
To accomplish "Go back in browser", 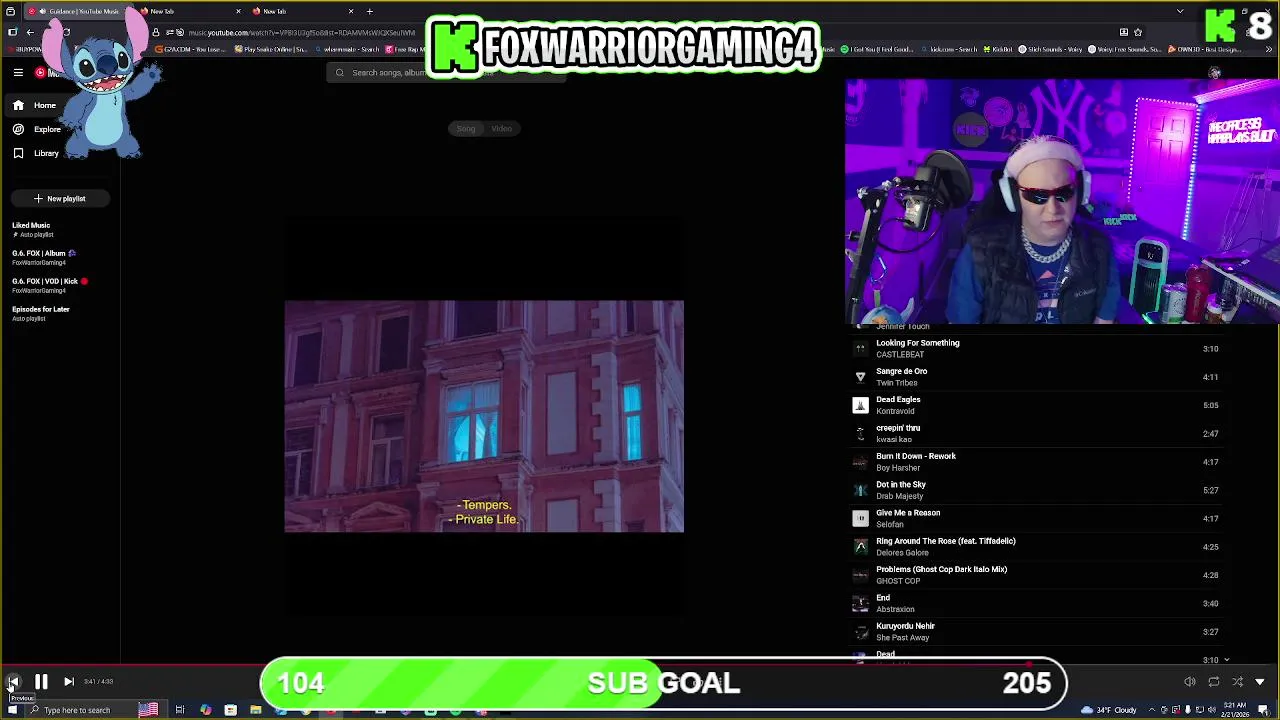I will (30, 32).
